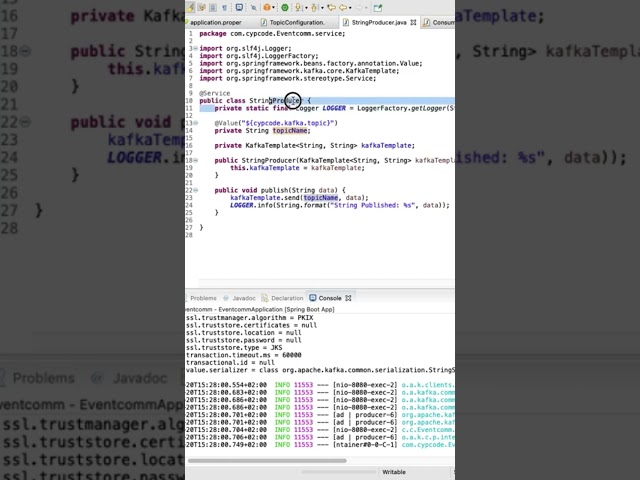Open back history dropdown arrow
Image resolution: width=640 pixels, height=480 pixels.
click(x=350, y=8)
